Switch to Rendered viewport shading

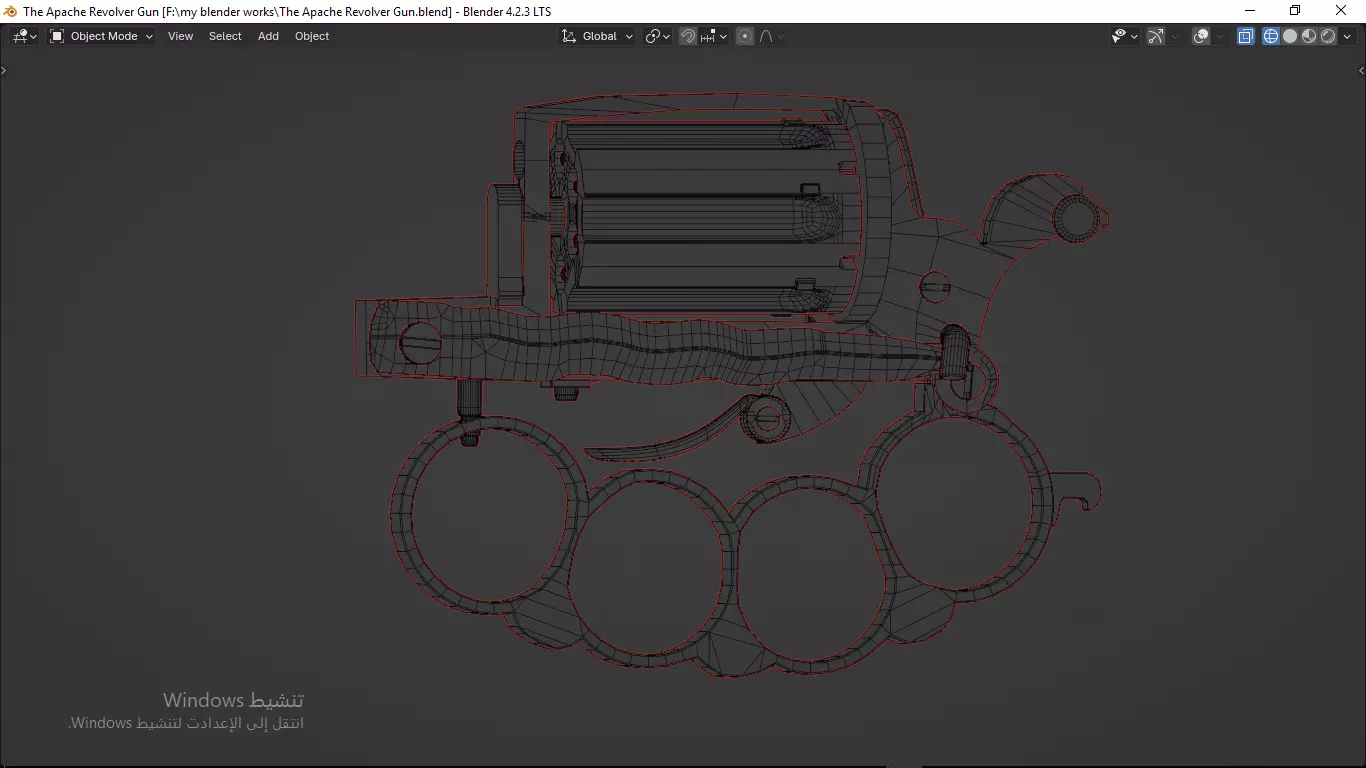[1328, 36]
